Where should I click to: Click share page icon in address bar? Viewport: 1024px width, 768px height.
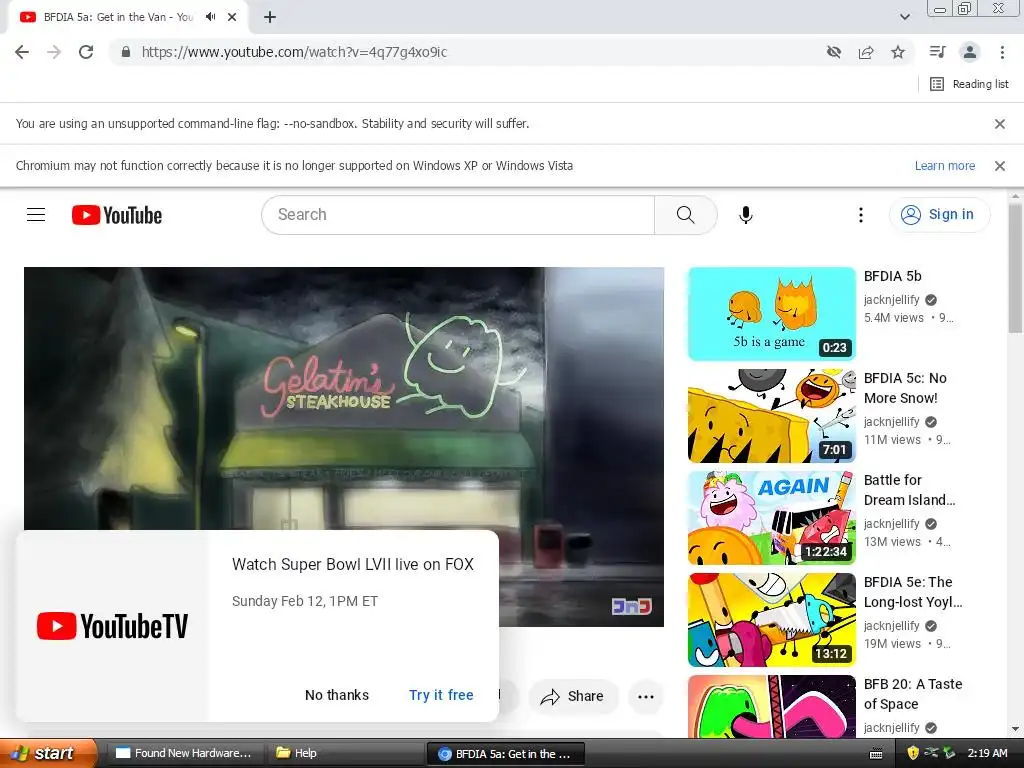point(866,52)
